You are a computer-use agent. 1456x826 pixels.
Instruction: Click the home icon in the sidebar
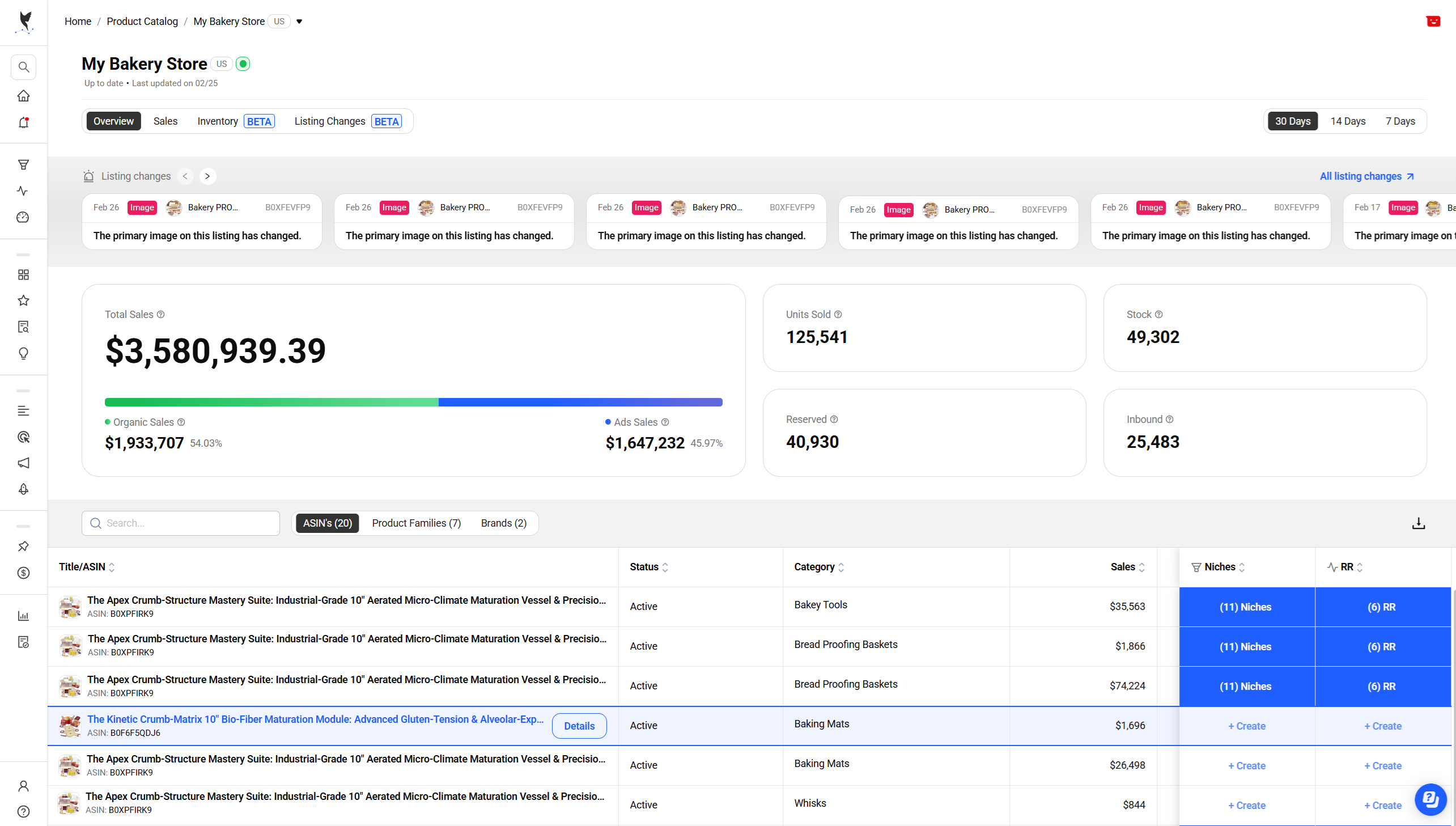(x=23, y=95)
